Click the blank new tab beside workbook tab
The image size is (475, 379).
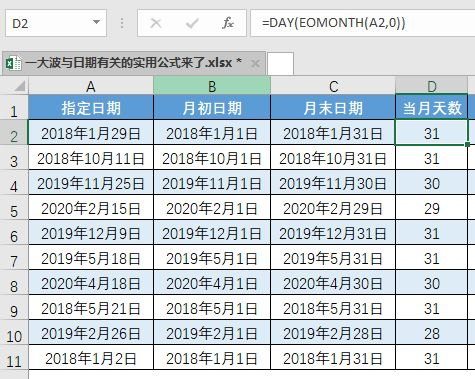tap(280, 63)
